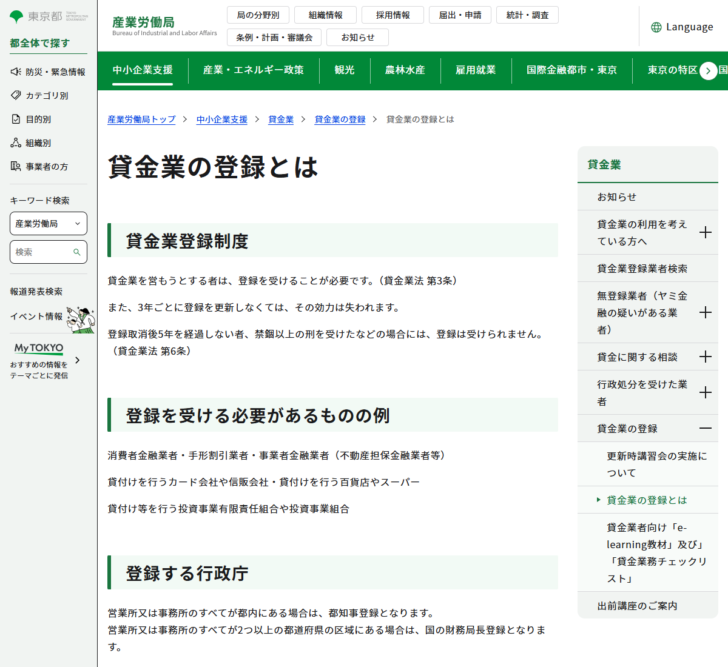Open 条例・計画・審議会 header menu
This screenshot has width=728, height=667.
point(274,37)
